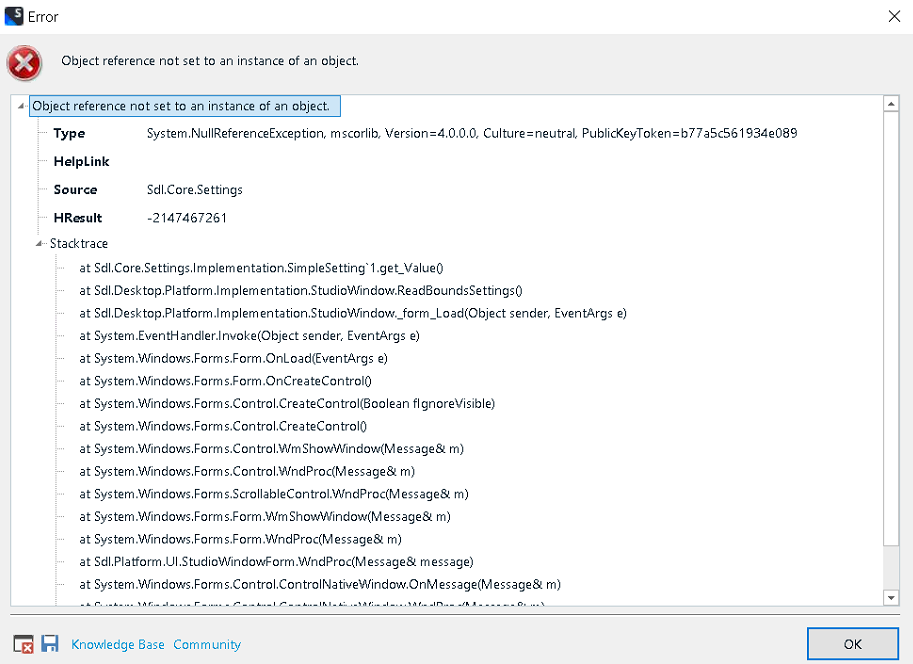Click the red error circle icon

(x=23, y=62)
